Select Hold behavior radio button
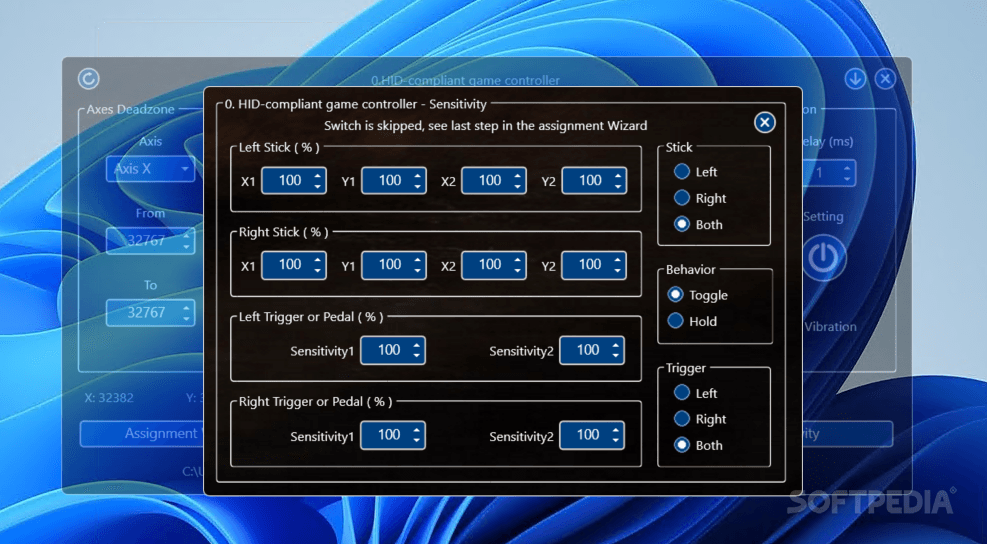The width and height of the screenshot is (987, 544). [675, 321]
